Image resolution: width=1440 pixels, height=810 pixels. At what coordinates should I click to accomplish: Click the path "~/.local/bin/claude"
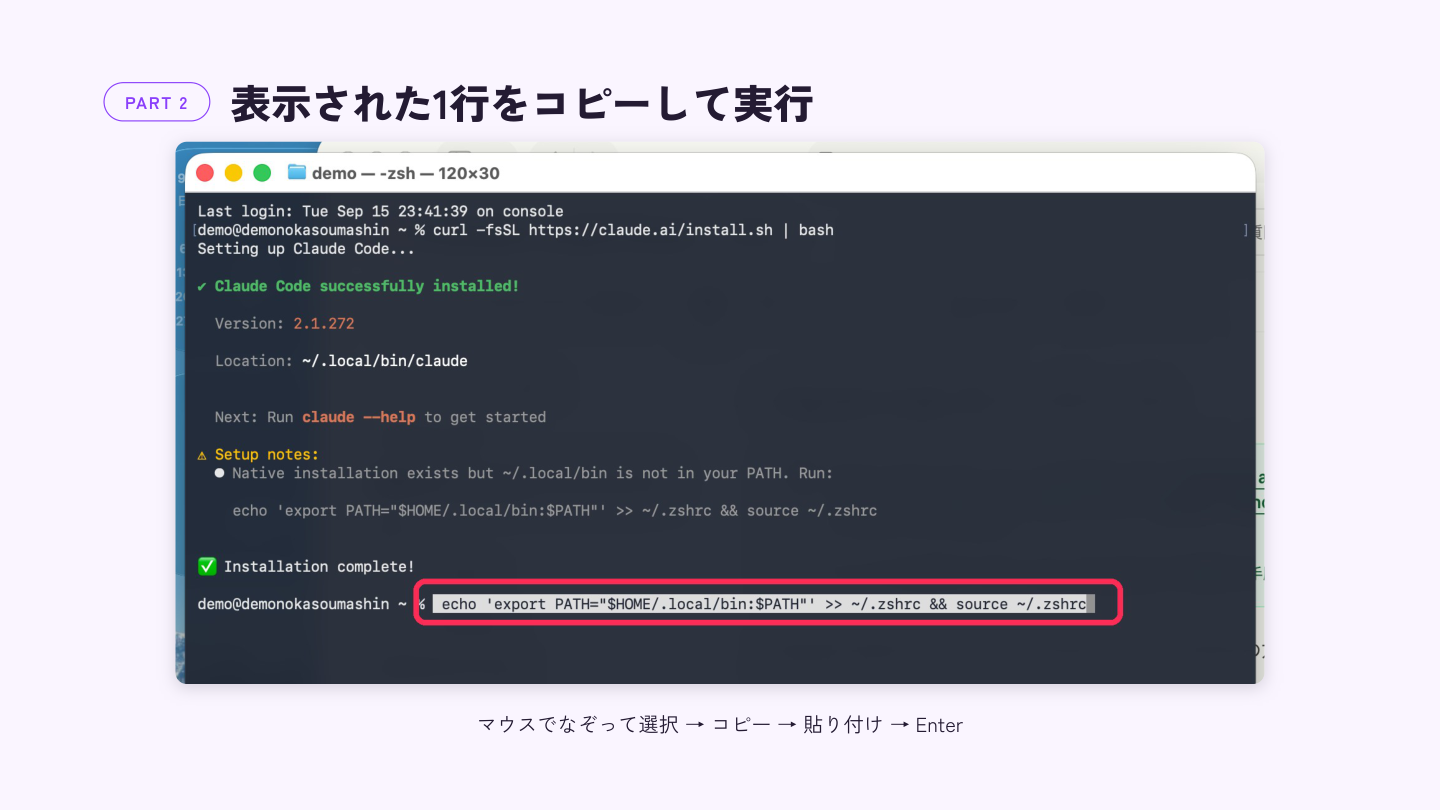(x=385, y=361)
